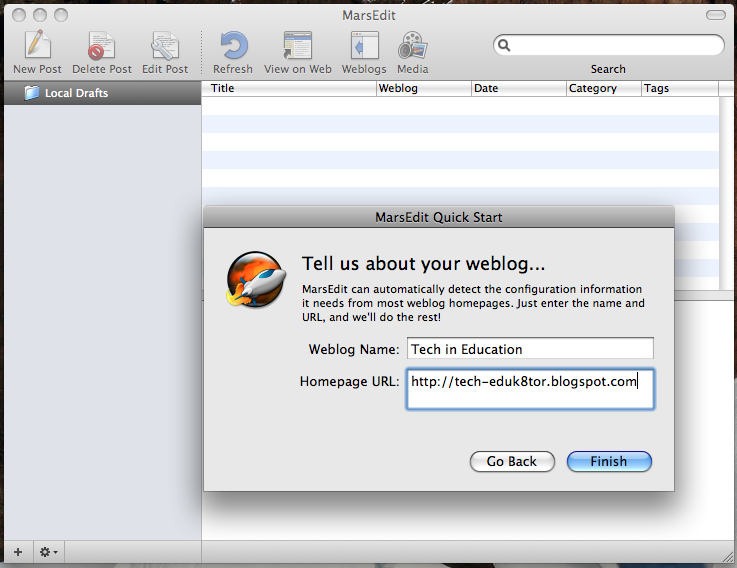Click the minimize window button
737x568 pixels.
pyautogui.click(x=40, y=16)
